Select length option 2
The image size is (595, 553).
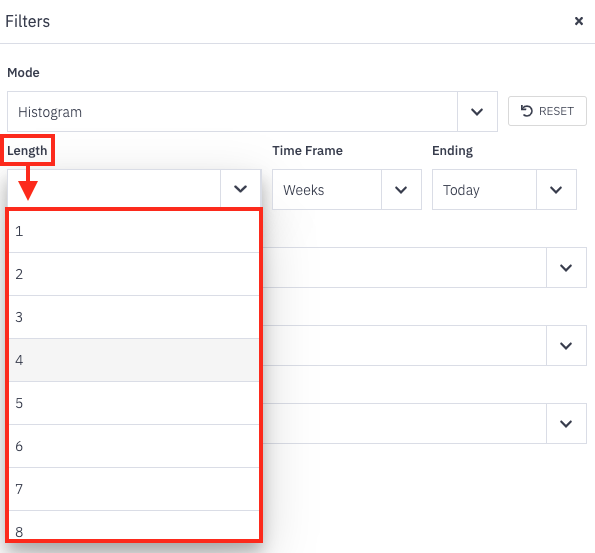(x=134, y=274)
